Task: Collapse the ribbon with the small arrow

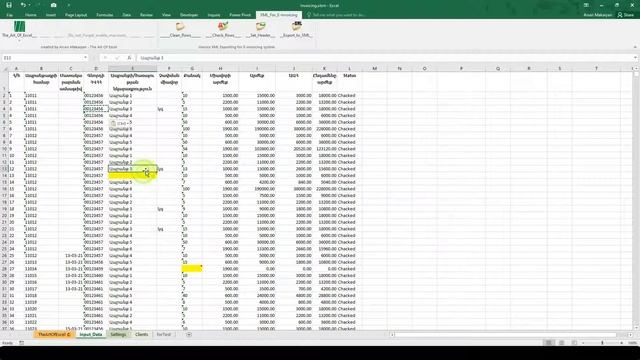Action: [635, 47]
